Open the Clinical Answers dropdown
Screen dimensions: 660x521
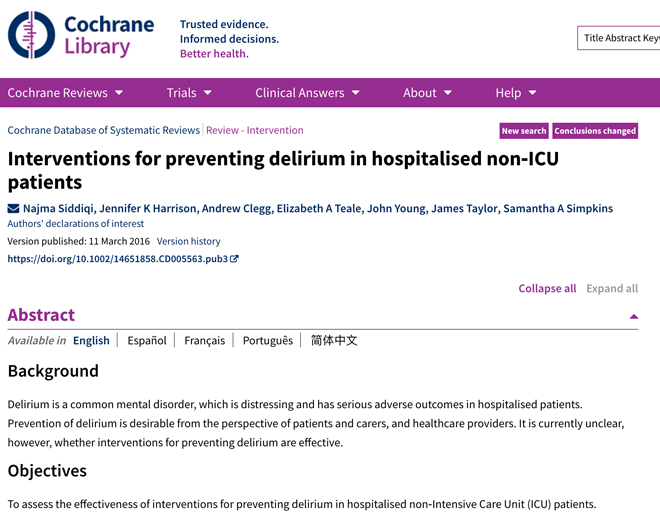click(x=307, y=93)
